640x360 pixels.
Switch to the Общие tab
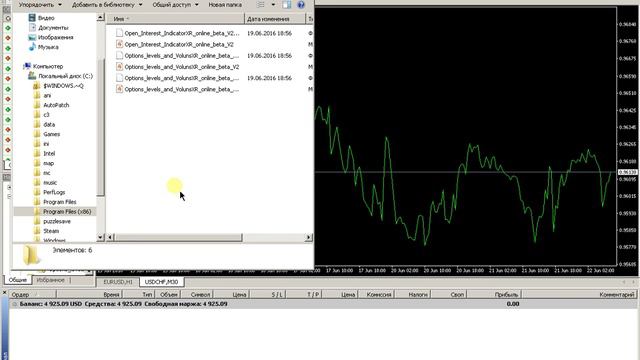18,280
